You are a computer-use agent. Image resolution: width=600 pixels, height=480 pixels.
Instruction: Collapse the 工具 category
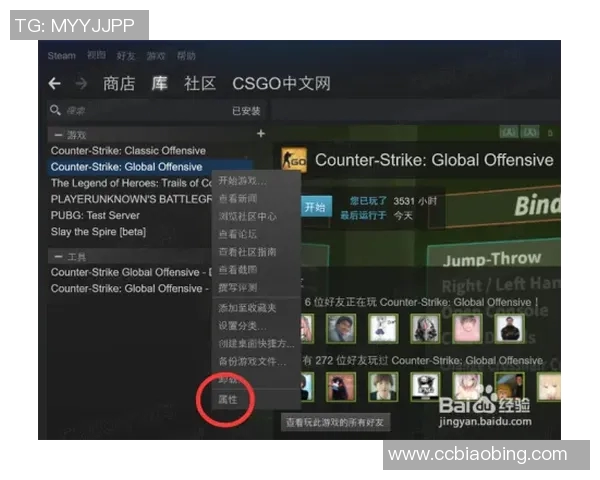[59, 256]
